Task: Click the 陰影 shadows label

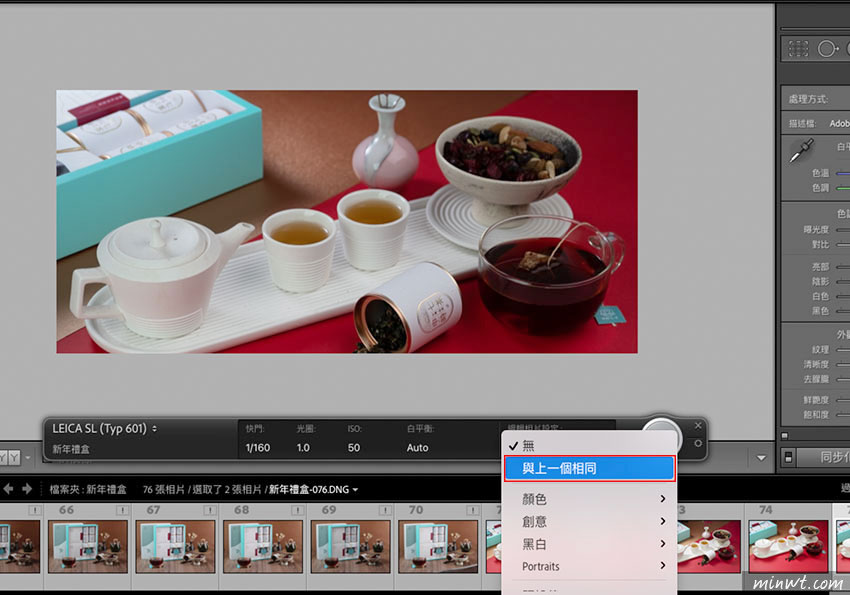Action: (x=820, y=281)
